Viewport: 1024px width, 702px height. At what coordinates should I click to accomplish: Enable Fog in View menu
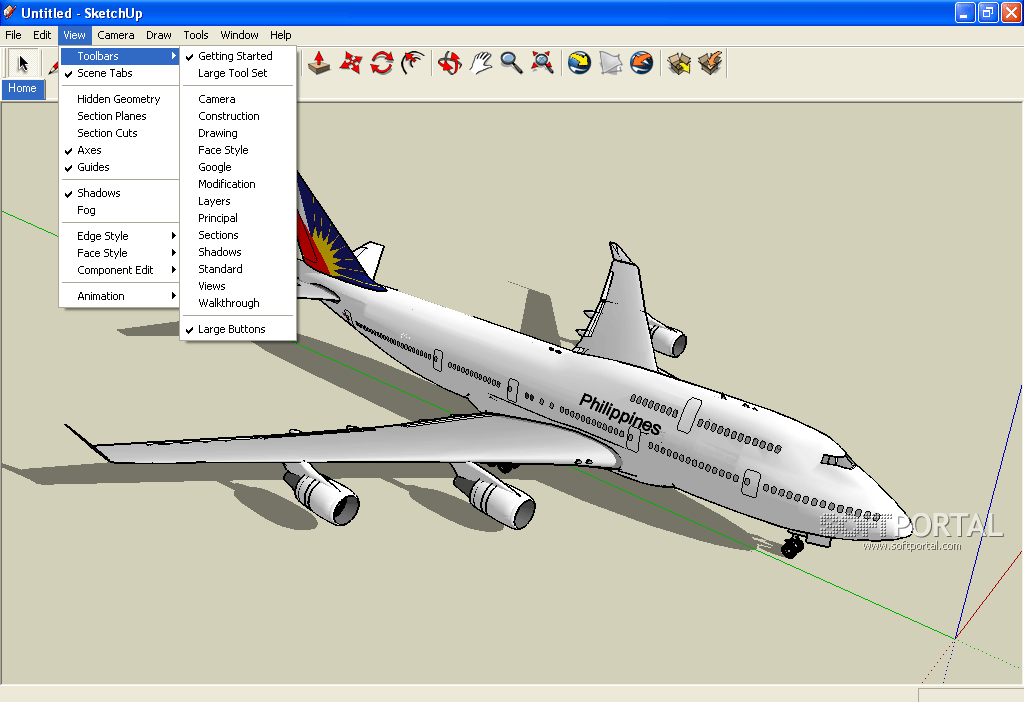pos(120,210)
